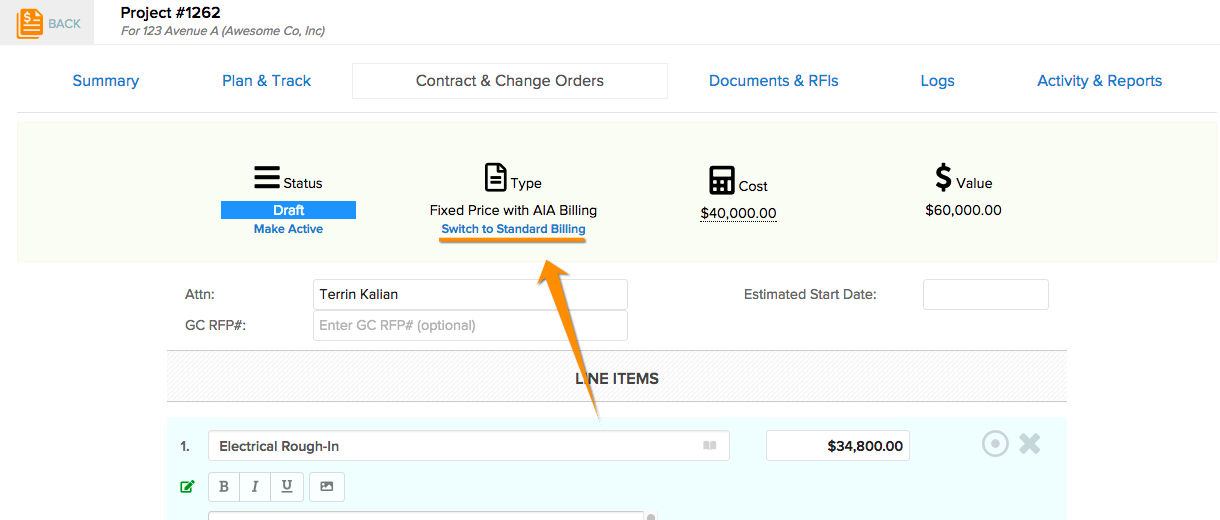Toggle the circle target icon on line item 1

click(x=995, y=444)
